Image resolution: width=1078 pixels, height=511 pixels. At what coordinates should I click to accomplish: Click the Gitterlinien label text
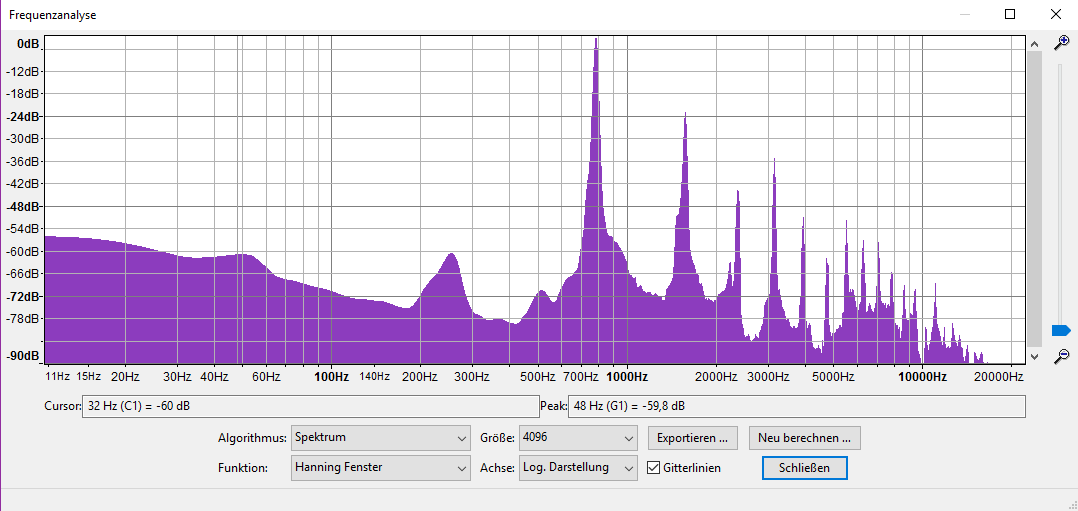click(692, 468)
